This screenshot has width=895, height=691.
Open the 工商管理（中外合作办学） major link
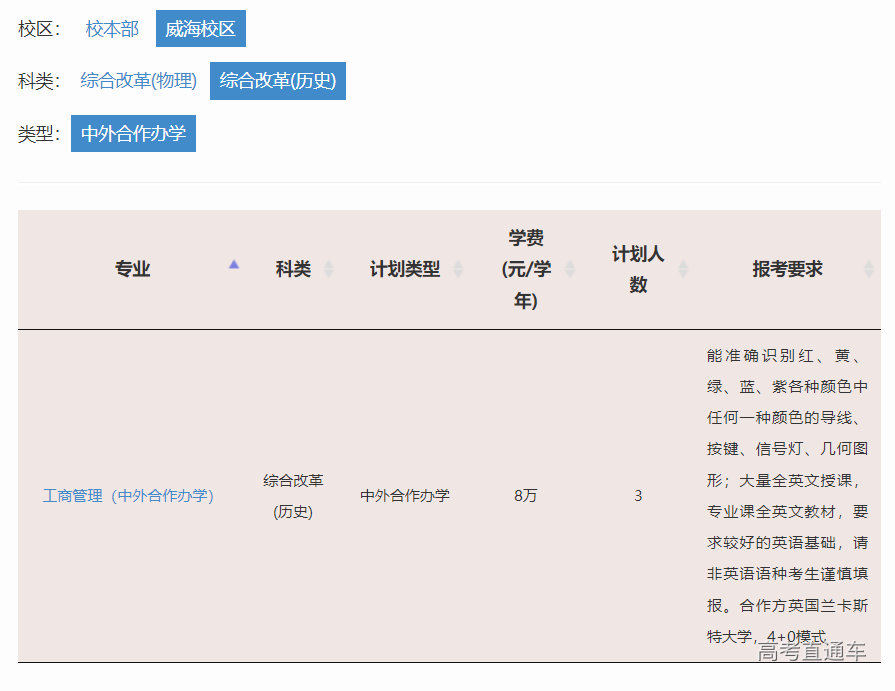[x=128, y=495]
